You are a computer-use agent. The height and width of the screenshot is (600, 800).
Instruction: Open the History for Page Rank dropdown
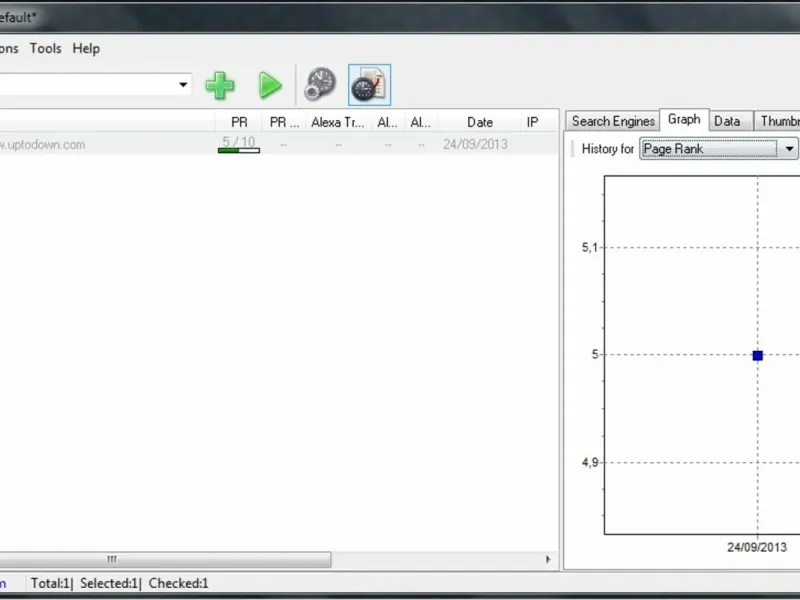(718, 149)
